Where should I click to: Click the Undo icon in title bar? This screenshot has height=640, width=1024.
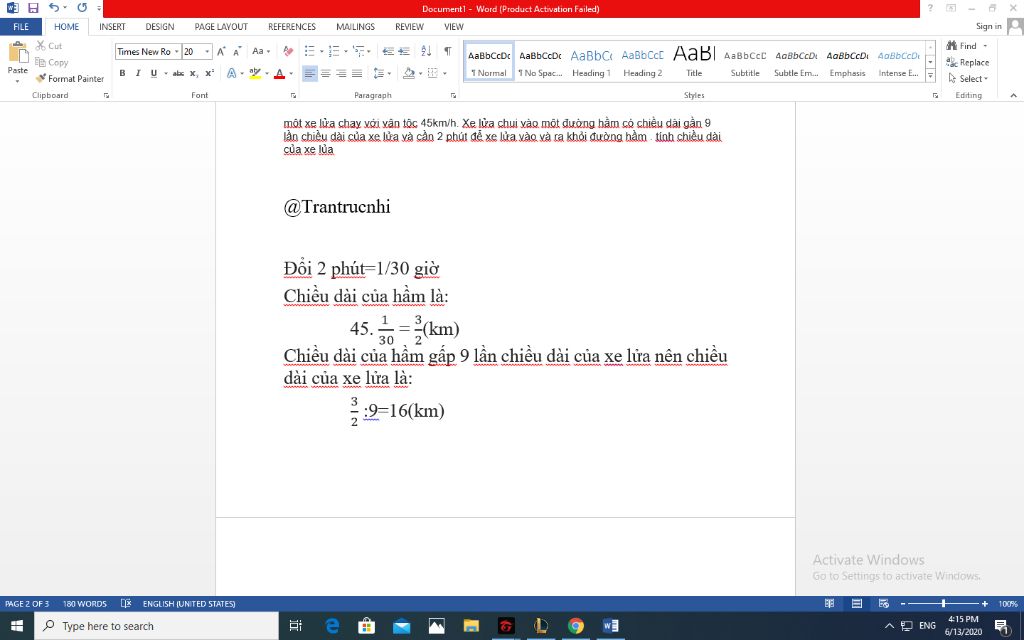click(54, 8)
